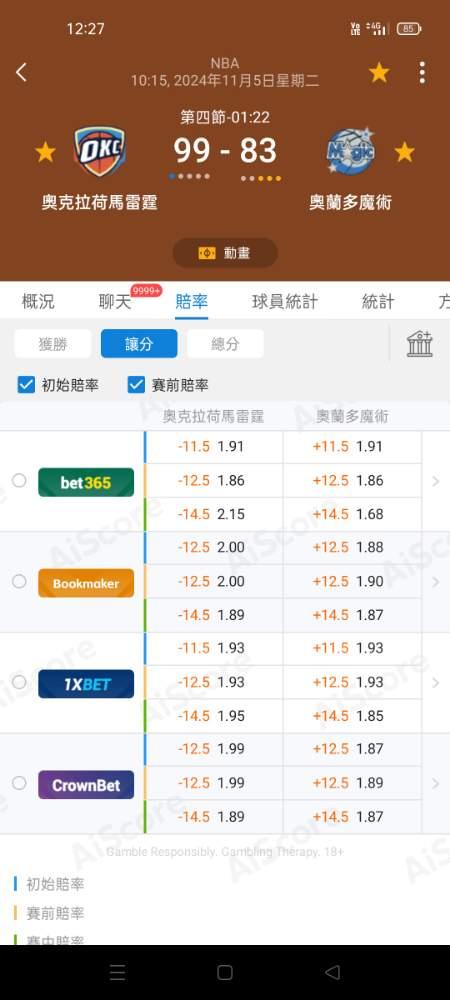Switch to the 賠率 odds tab

coord(191,301)
